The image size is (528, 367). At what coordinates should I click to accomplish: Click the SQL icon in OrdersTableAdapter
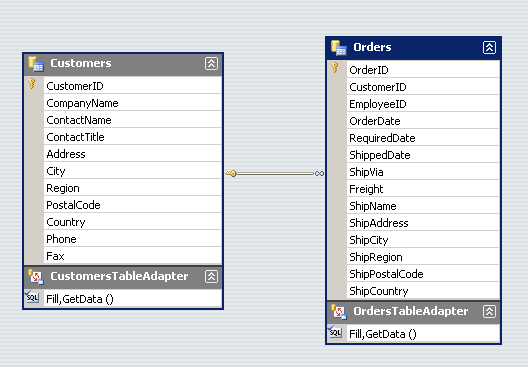pos(335,332)
